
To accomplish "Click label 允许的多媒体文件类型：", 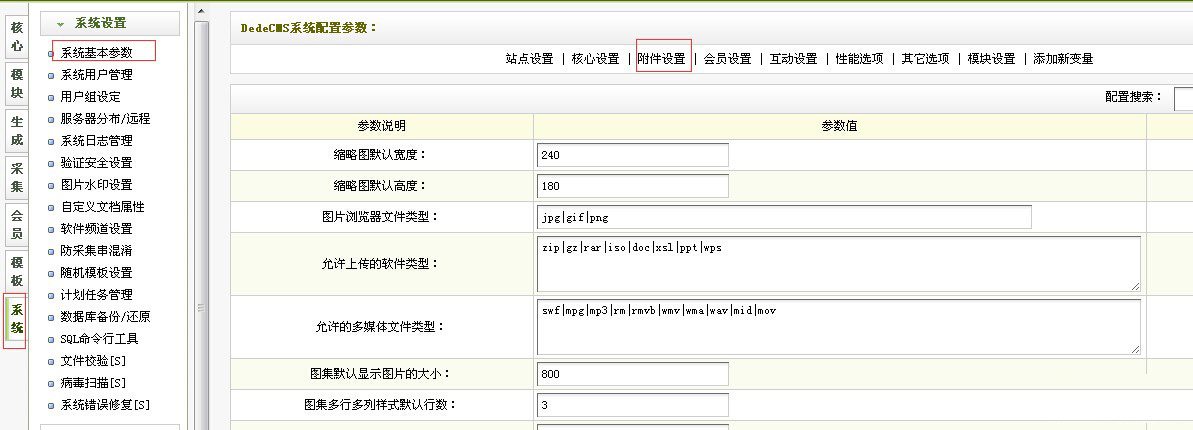I will coord(380,326).
